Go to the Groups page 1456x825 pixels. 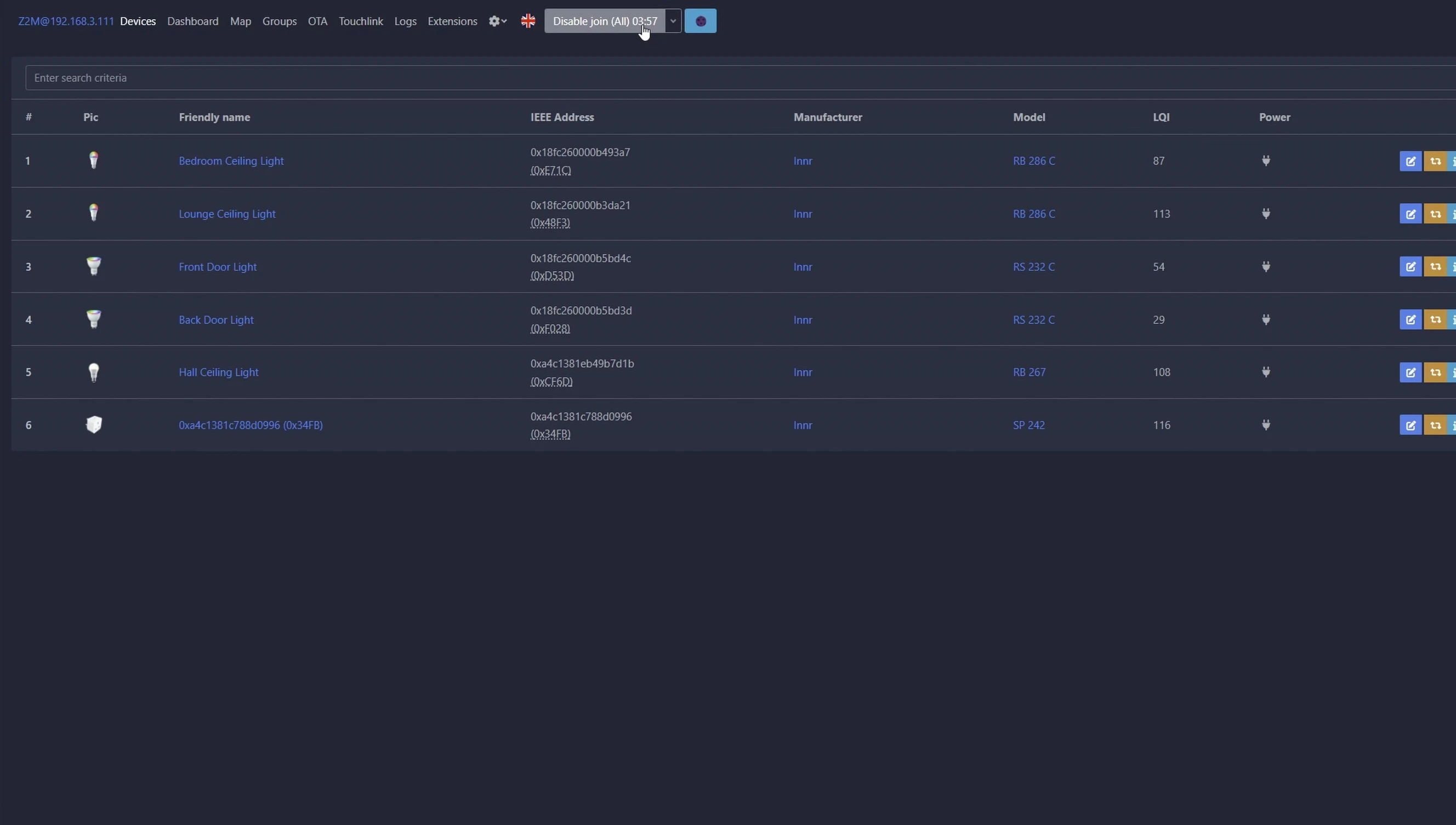coord(279,21)
